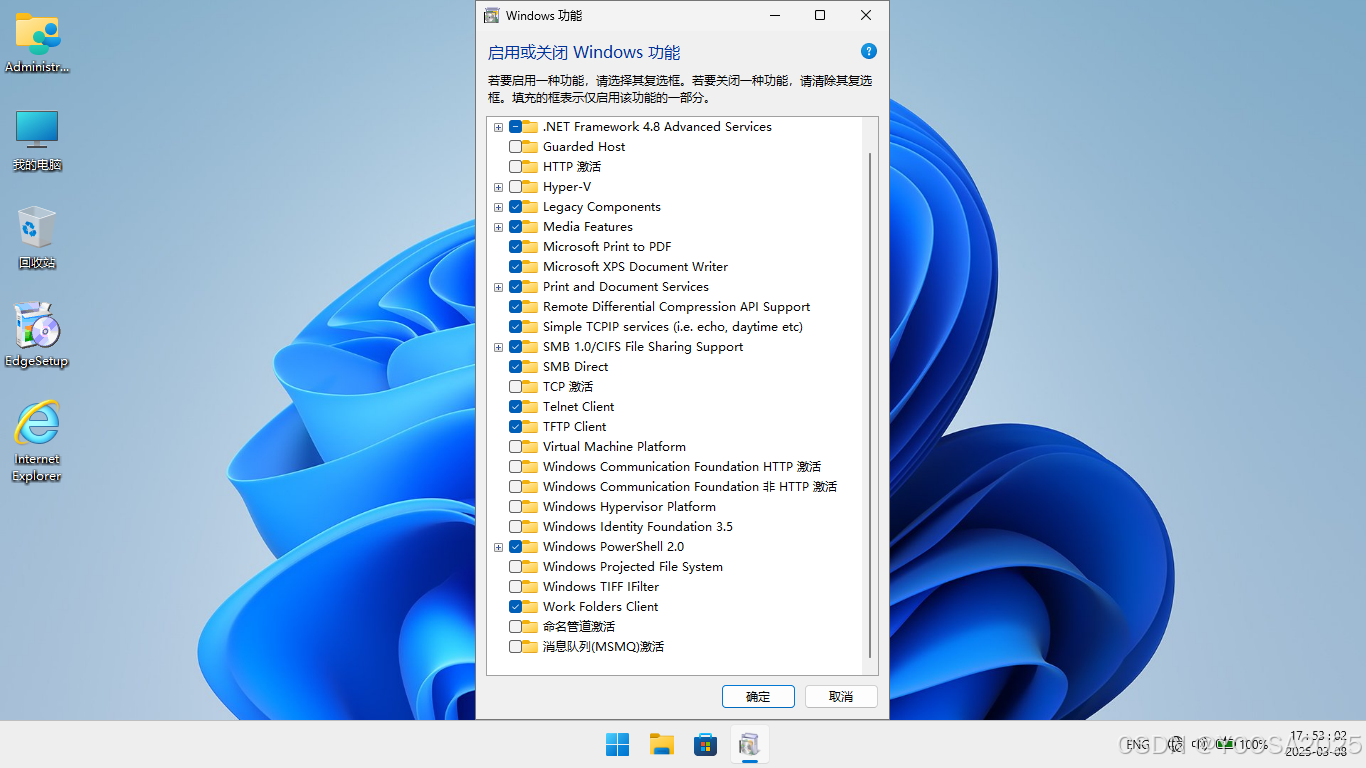Enable the Windows Hypervisor Platform checkbox
Image resolution: width=1366 pixels, height=768 pixels.
[515, 507]
